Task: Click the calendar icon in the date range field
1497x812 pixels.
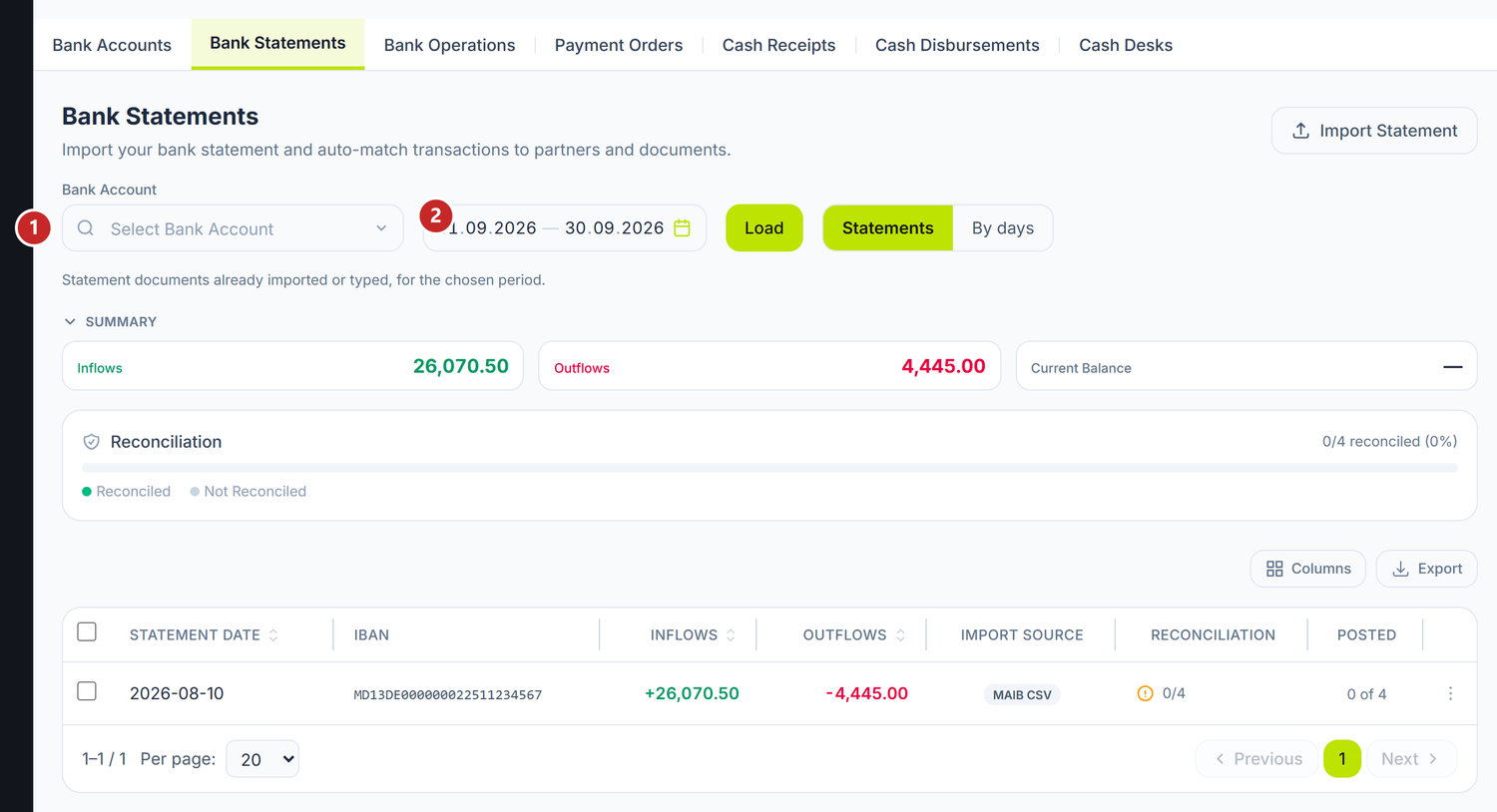Action: point(682,228)
